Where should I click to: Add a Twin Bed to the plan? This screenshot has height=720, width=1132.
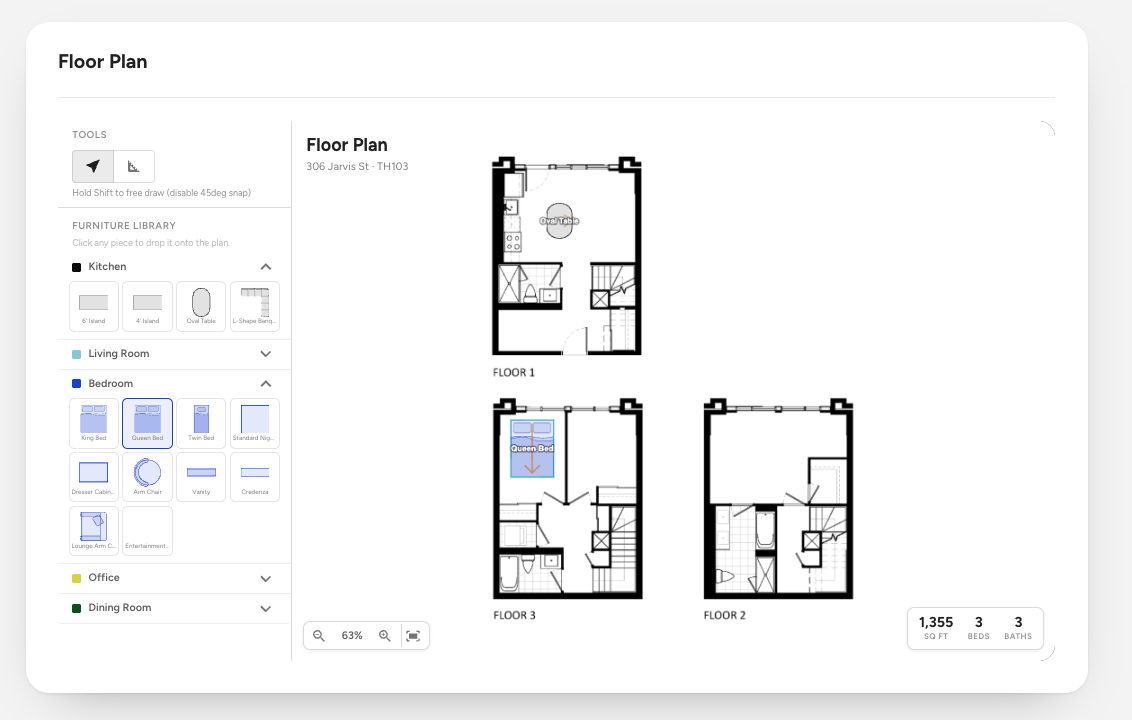[201, 423]
